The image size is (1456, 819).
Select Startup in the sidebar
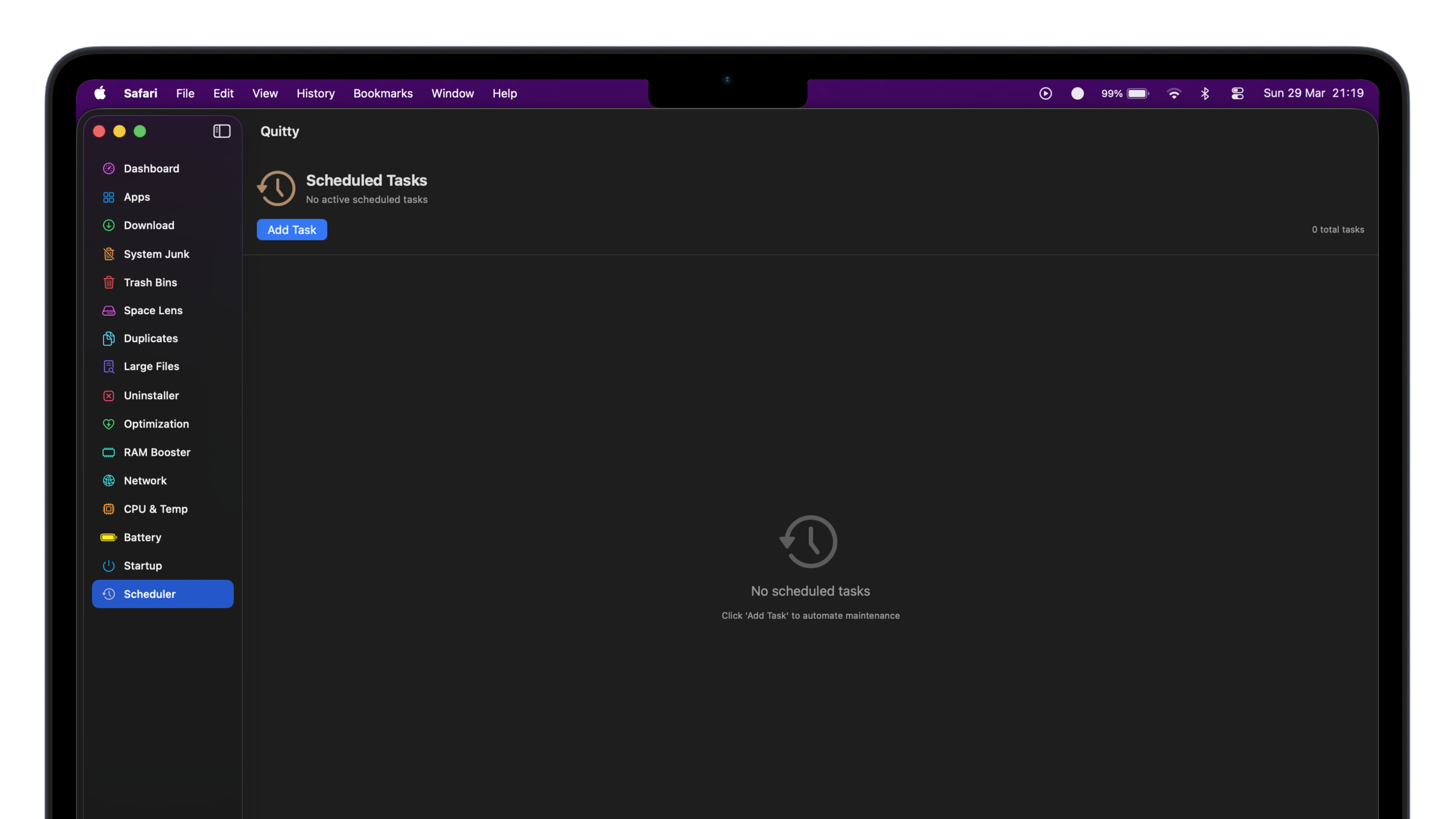[143, 565]
